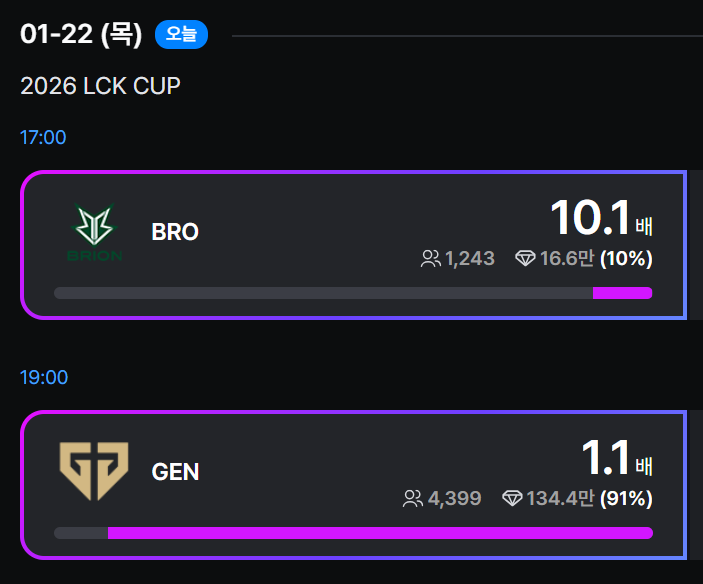Click the BRO betting ratio bar
The height and width of the screenshot is (584, 703).
tap(353, 293)
